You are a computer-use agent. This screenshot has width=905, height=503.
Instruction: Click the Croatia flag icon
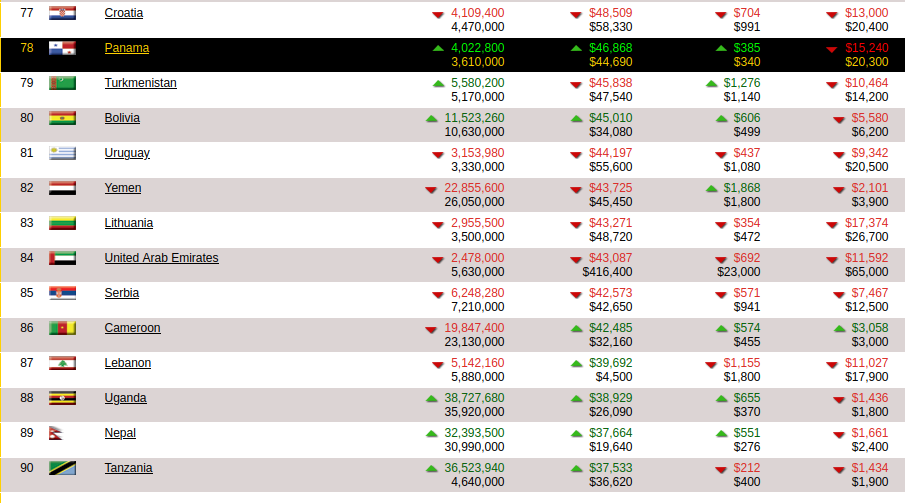(x=62, y=13)
